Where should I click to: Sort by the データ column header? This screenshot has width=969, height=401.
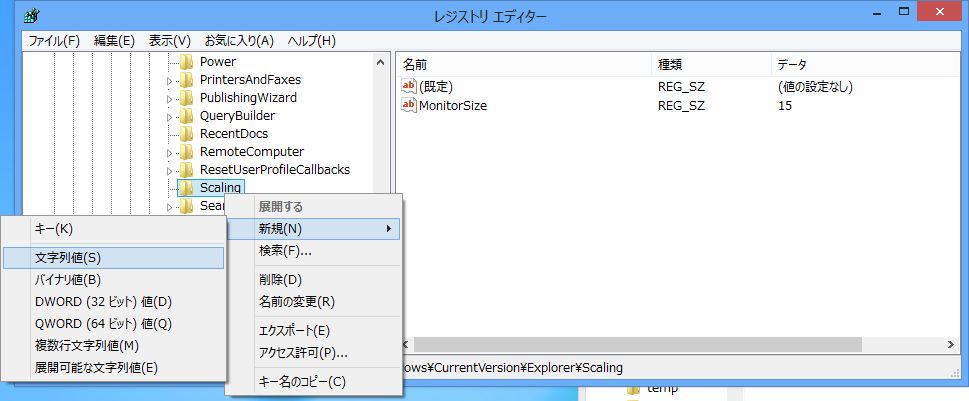click(x=865, y=64)
